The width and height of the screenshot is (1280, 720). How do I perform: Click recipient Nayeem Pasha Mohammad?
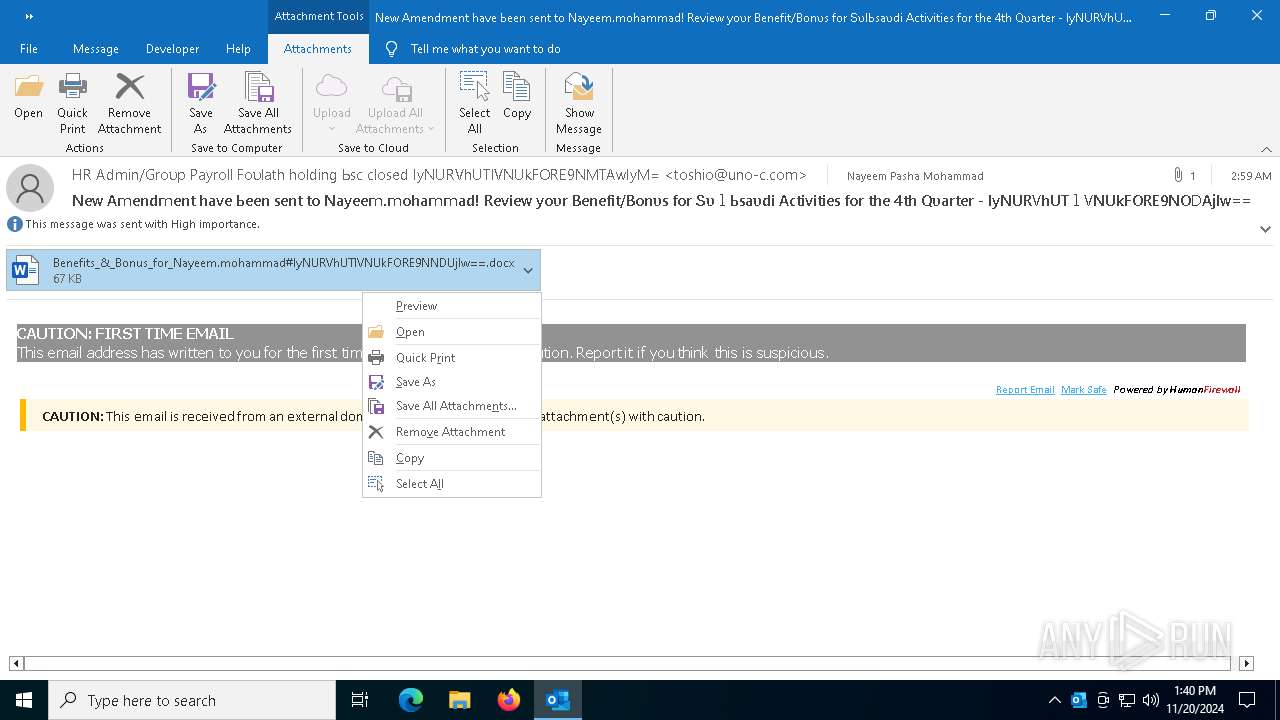point(915,176)
